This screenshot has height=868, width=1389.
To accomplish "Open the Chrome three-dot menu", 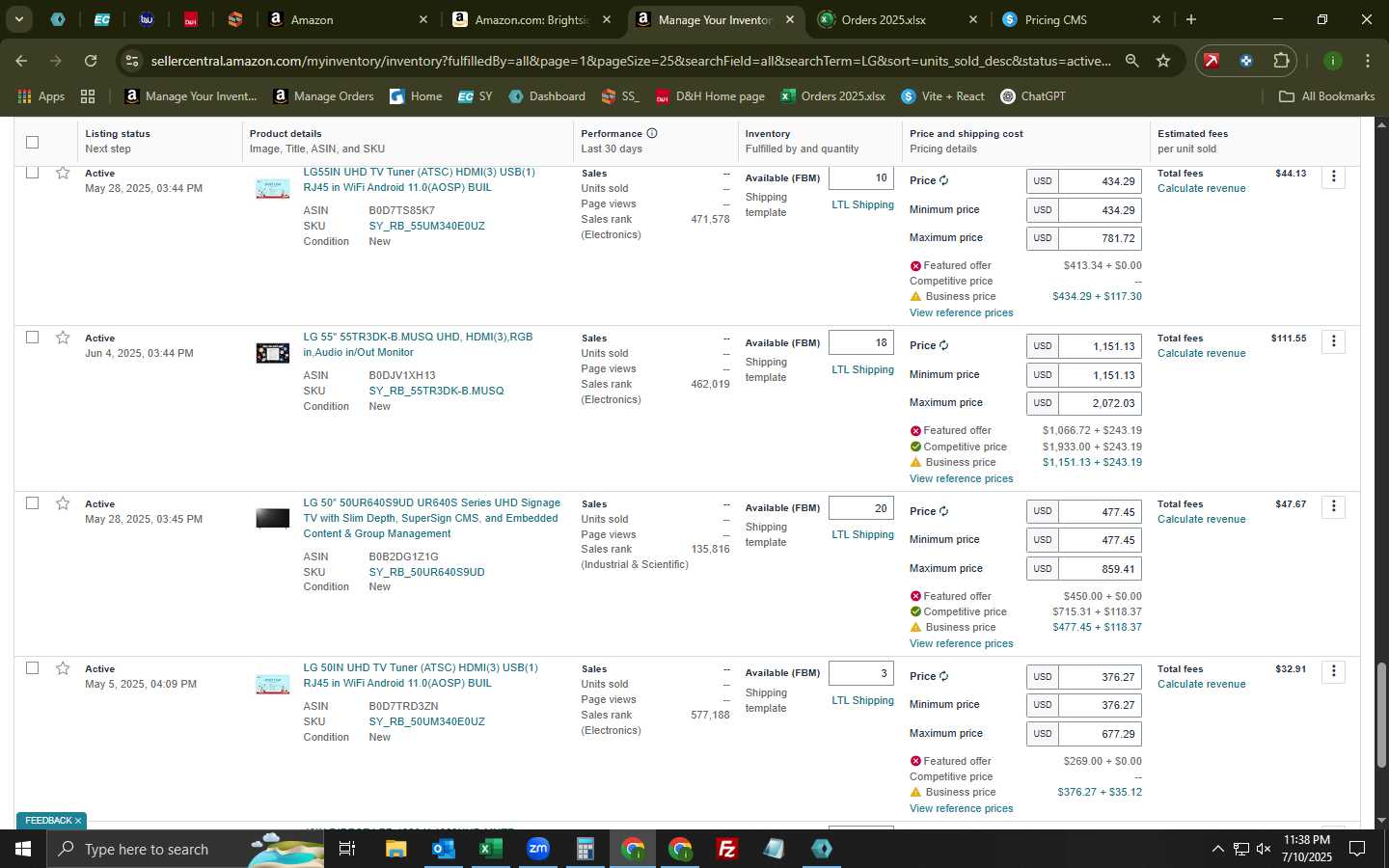I will coord(1367,61).
